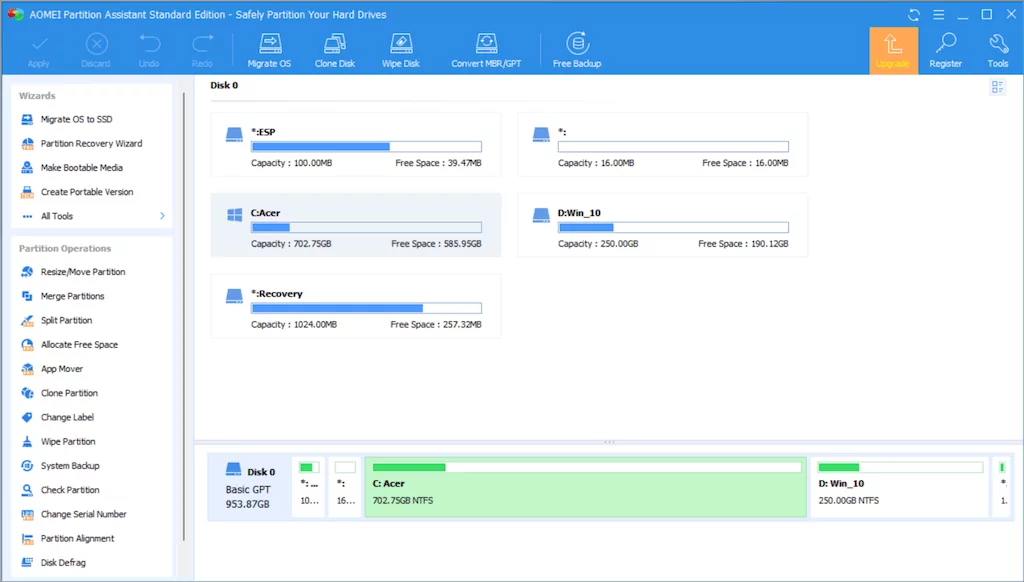Toggle the partition list view mode icon
The image size is (1024, 582).
997,88
